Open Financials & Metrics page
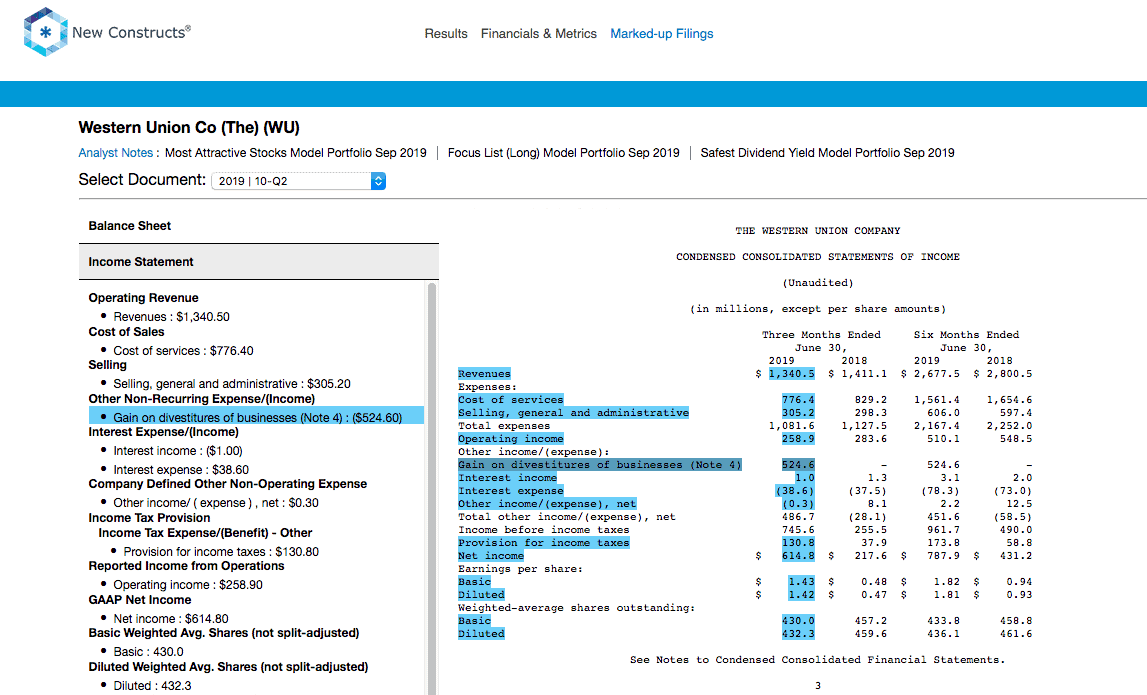The height and width of the screenshot is (695, 1147). [538, 34]
